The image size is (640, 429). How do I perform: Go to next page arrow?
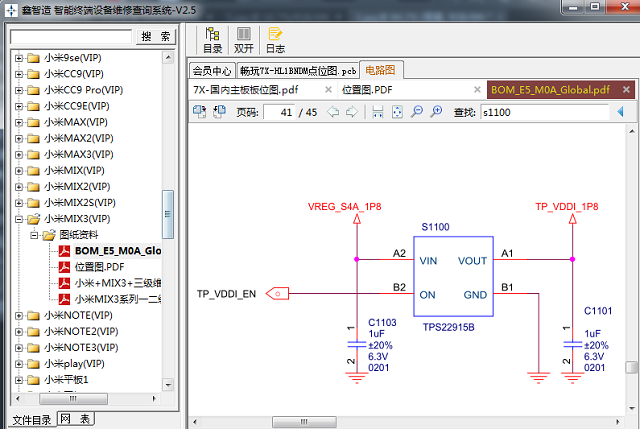coord(351,111)
